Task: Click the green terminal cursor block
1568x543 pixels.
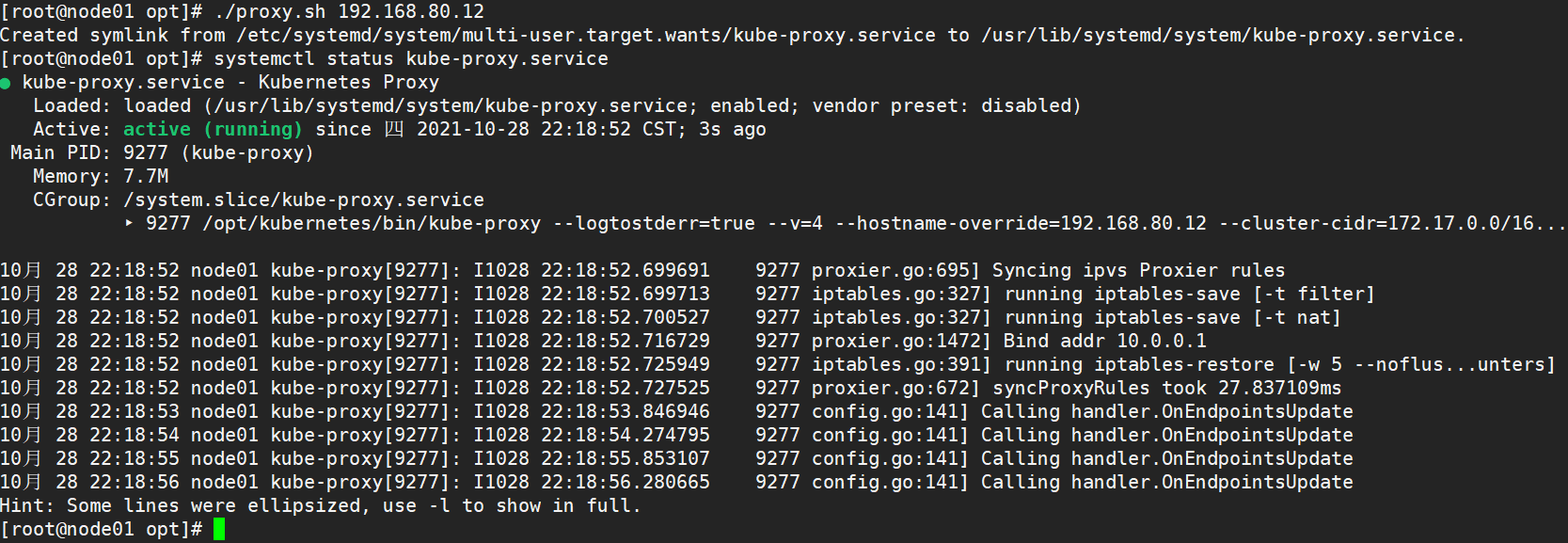Action: click(219, 529)
